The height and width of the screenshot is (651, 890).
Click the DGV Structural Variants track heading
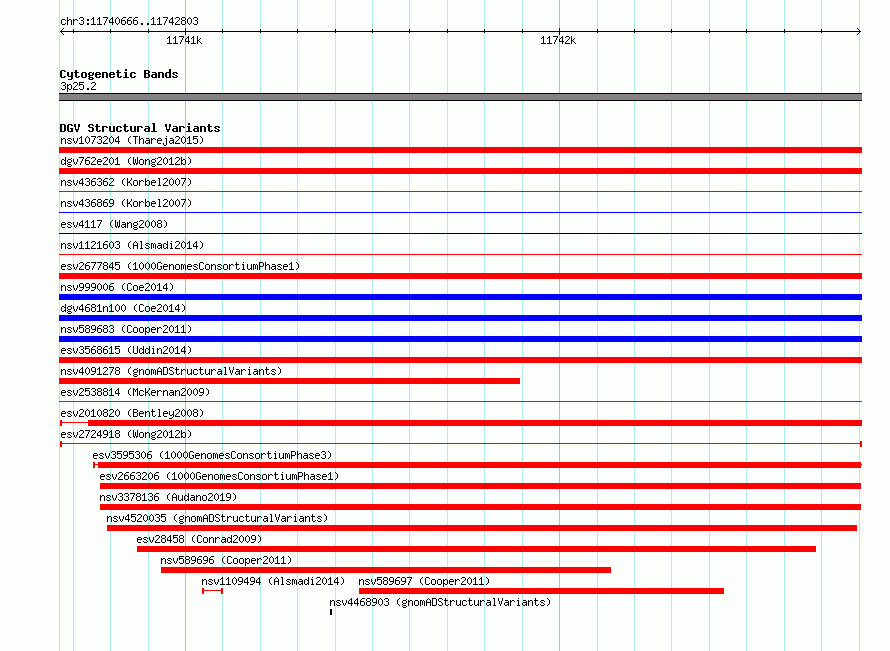tap(140, 128)
